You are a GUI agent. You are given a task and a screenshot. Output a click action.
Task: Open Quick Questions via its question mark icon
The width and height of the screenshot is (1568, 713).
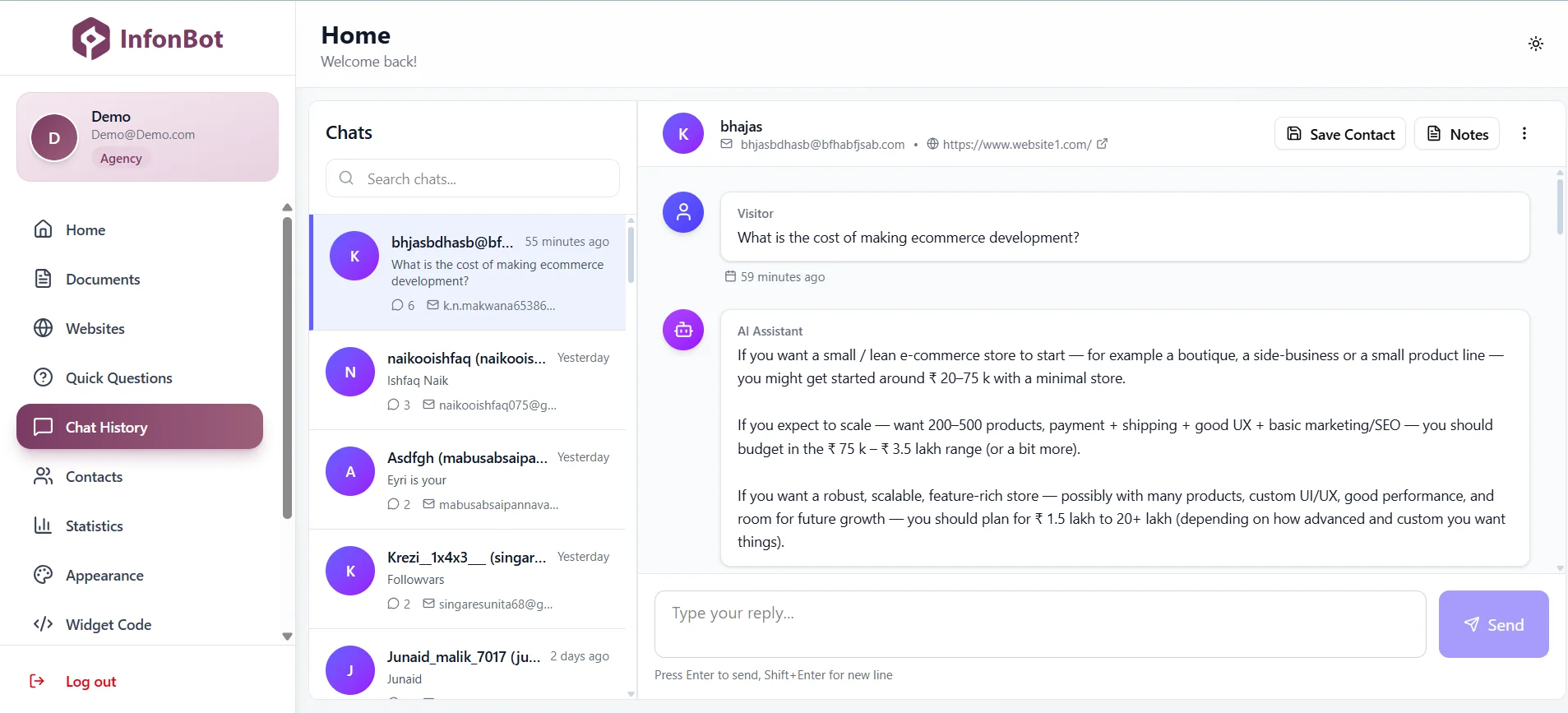tap(43, 377)
